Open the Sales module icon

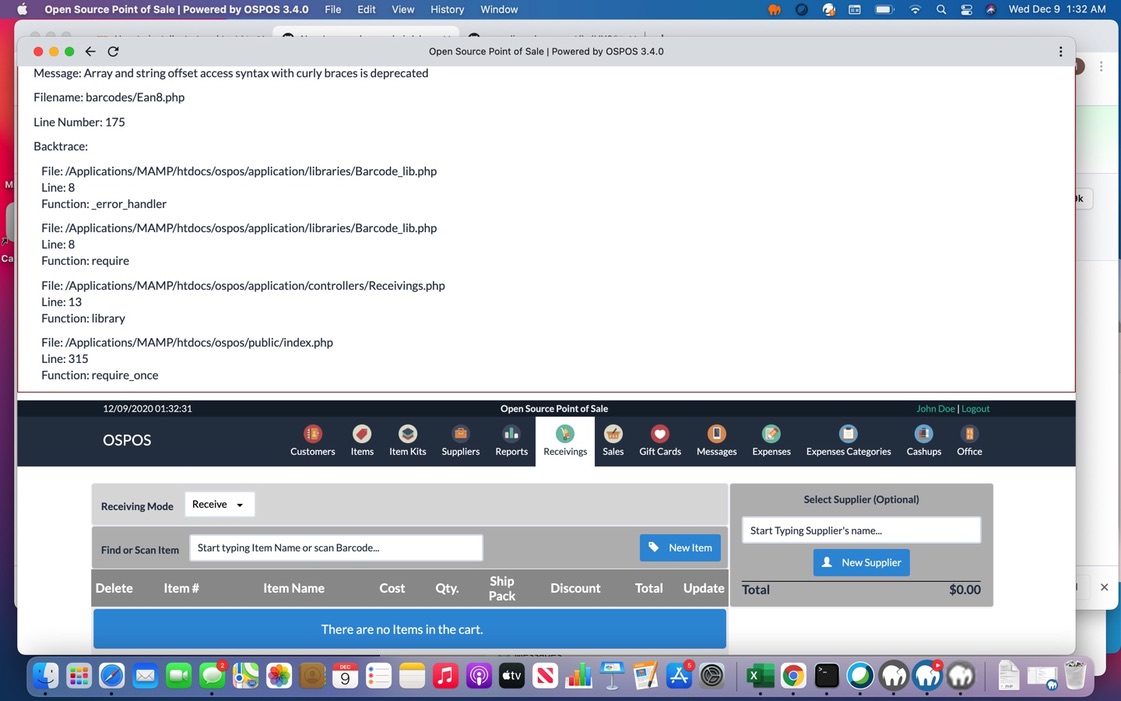pyautogui.click(x=613, y=441)
